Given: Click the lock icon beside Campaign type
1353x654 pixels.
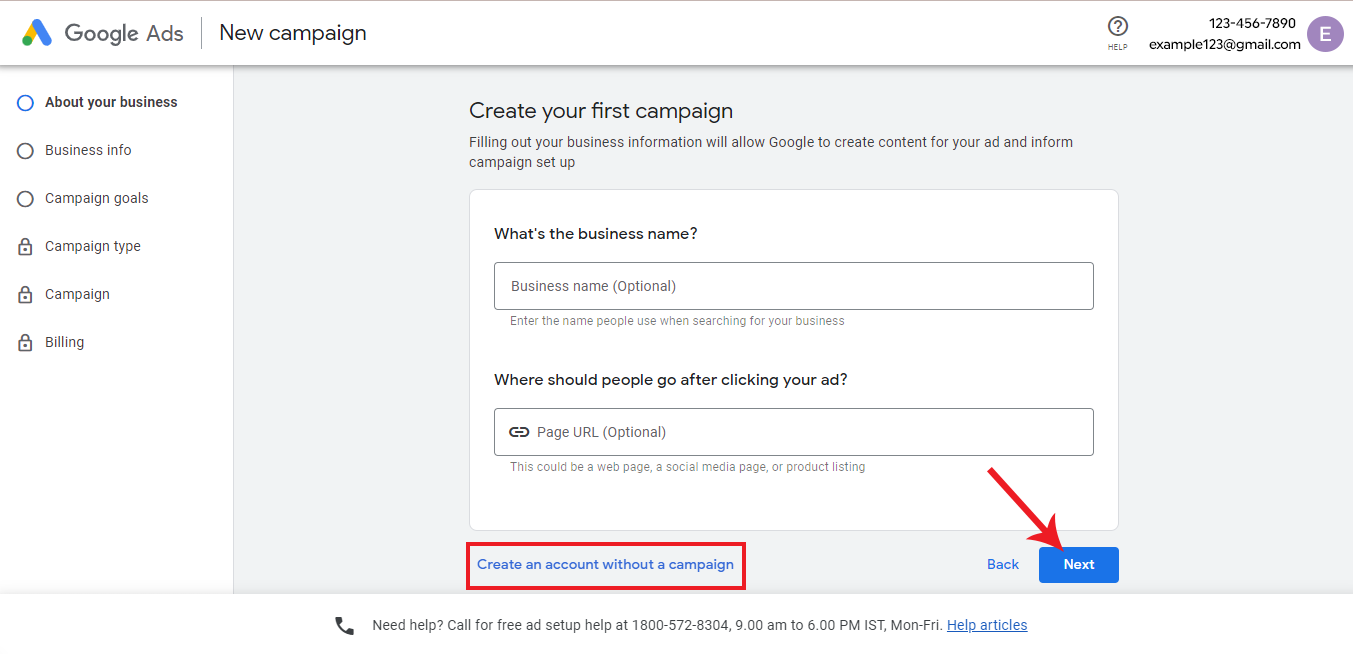Looking at the screenshot, I should pyautogui.click(x=26, y=246).
